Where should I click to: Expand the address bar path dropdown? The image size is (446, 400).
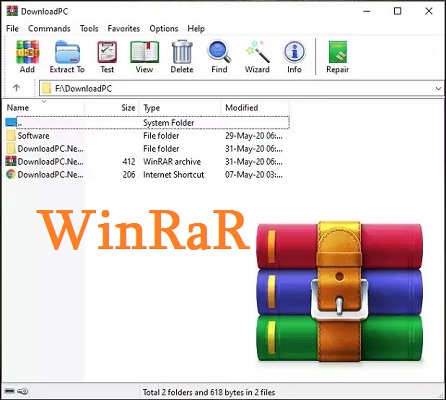point(438,89)
